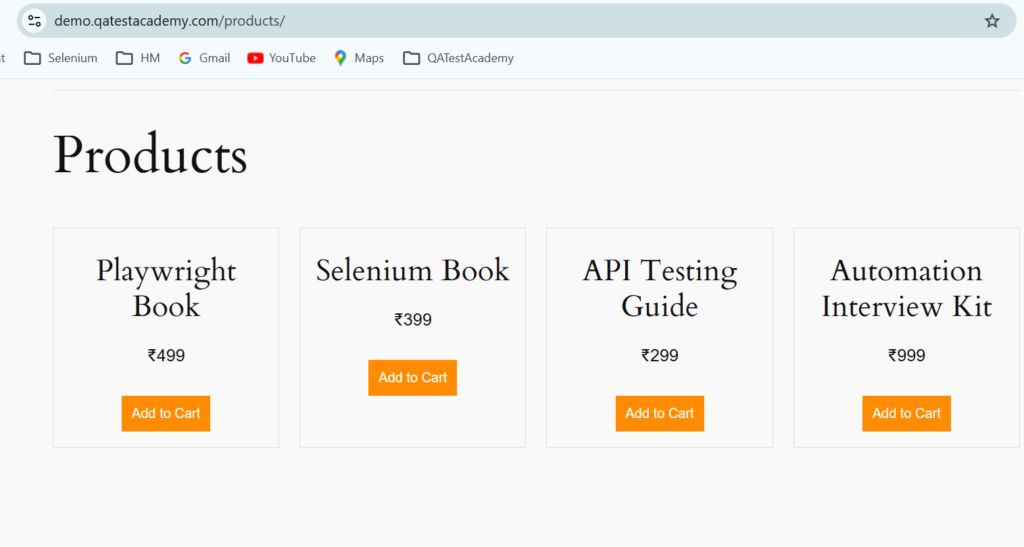The image size is (1024, 547).
Task: Add Selenium Book to cart
Action: [412, 377]
